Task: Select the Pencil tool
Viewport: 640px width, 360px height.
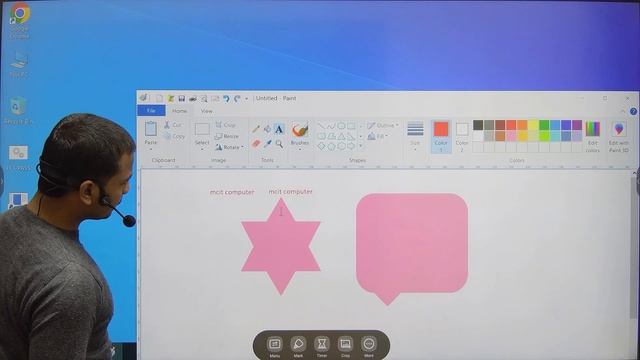Action: [256, 129]
